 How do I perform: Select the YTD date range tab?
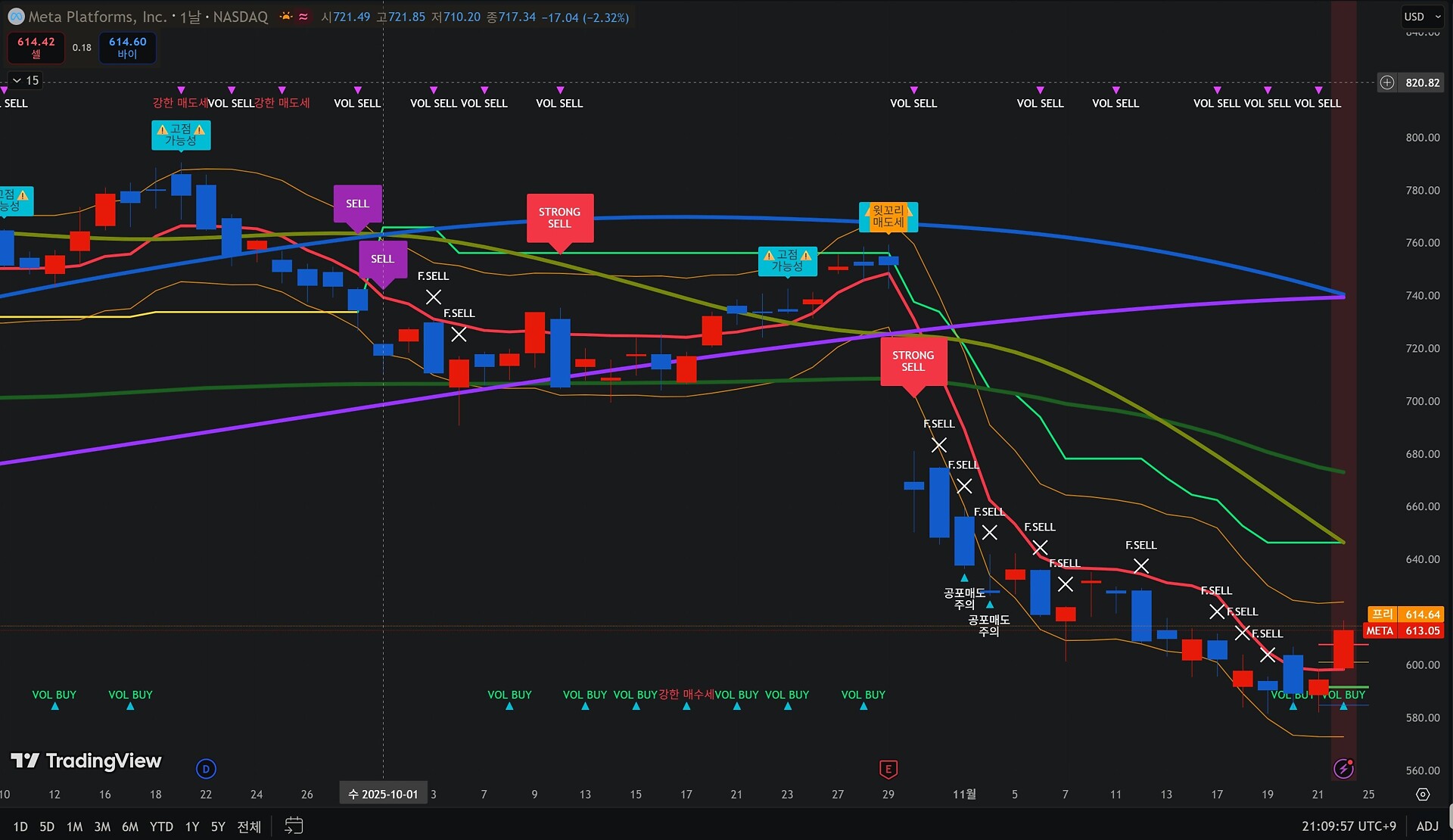click(161, 826)
